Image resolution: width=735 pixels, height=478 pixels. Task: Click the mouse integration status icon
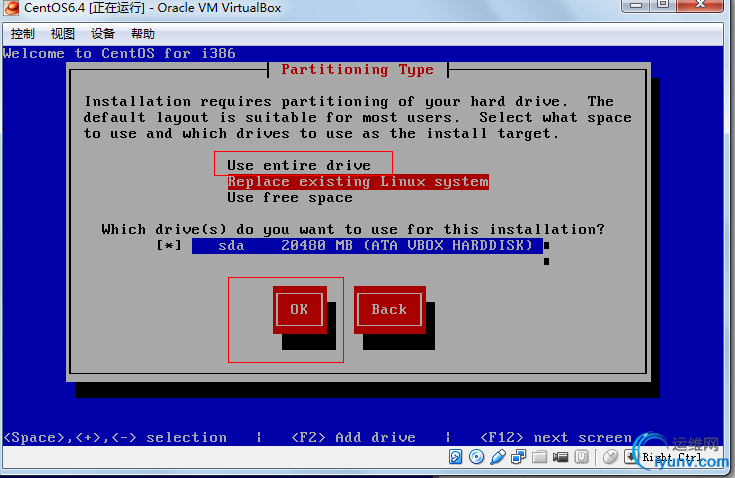pyautogui.click(x=610, y=456)
